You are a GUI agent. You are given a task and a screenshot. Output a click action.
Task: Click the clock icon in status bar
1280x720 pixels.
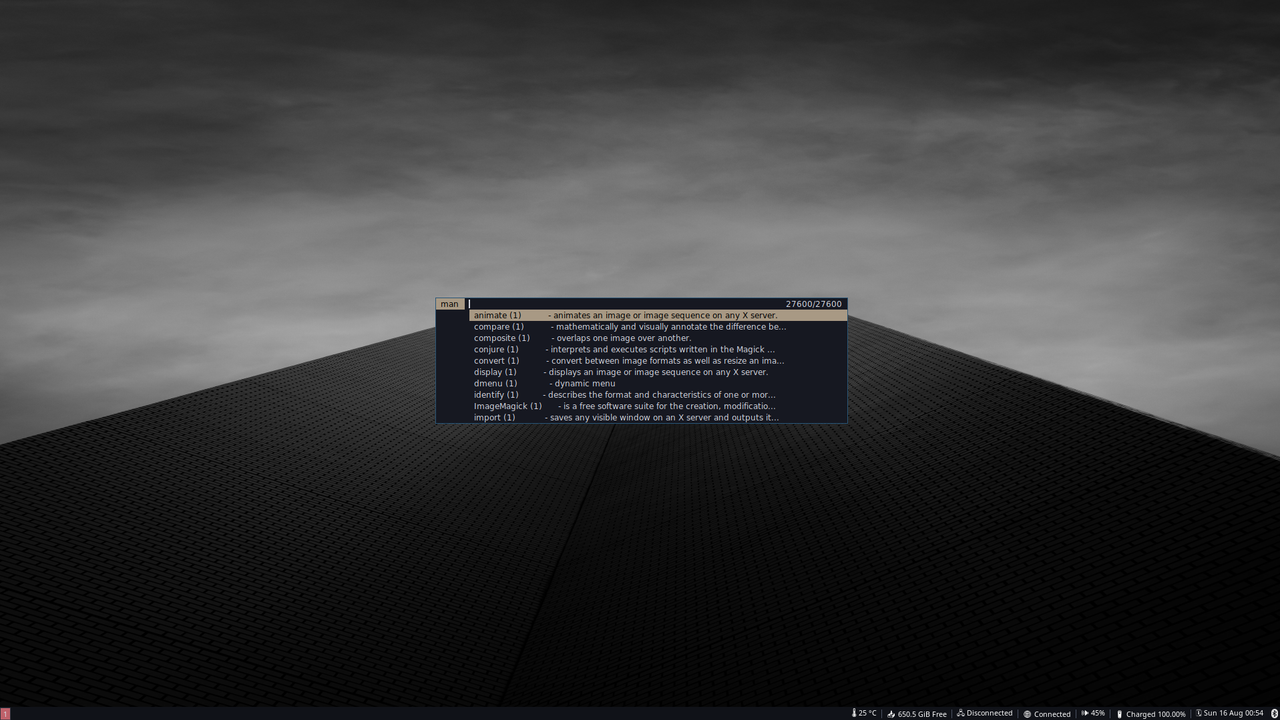point(1199,713)
